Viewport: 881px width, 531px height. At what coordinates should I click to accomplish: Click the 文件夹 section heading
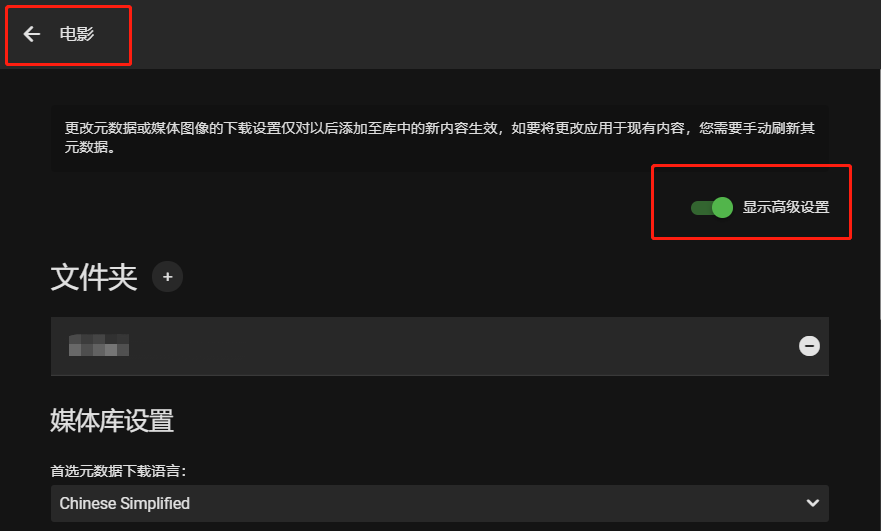(94, 277)
